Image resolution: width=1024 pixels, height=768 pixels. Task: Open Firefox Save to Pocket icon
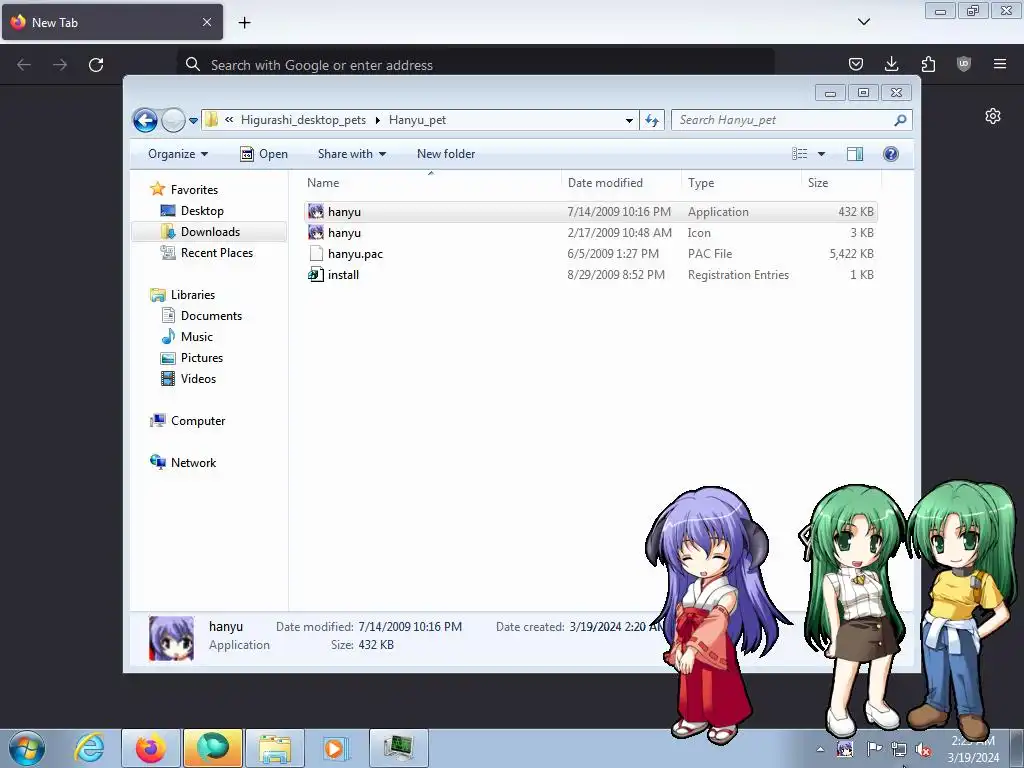click(x=856, y=64)
